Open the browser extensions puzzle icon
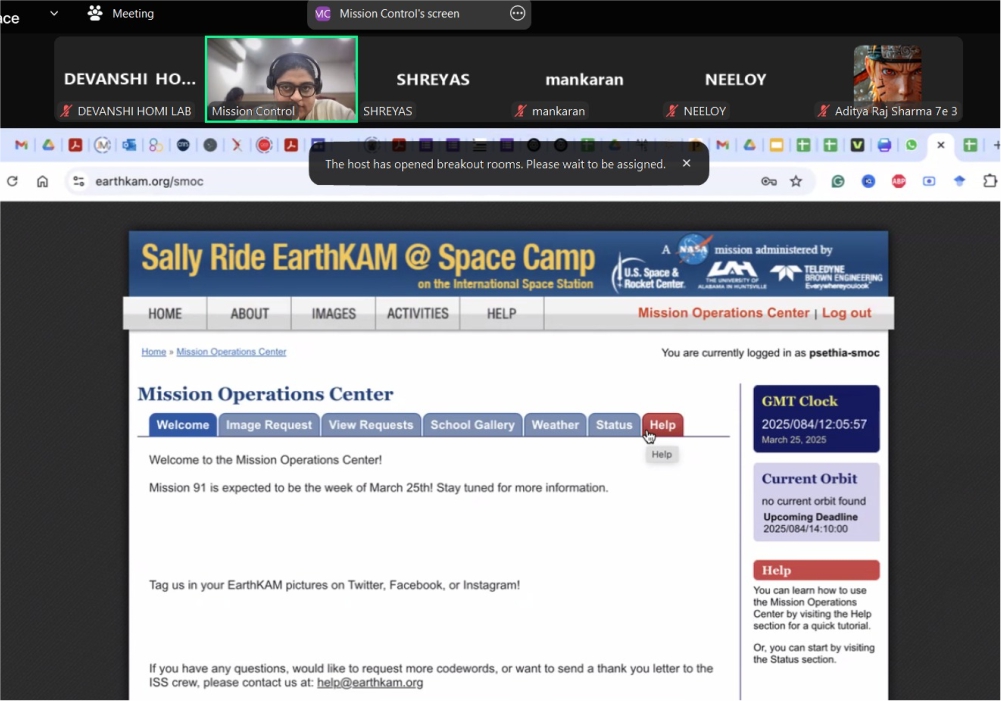 click(x=990, y=181)
